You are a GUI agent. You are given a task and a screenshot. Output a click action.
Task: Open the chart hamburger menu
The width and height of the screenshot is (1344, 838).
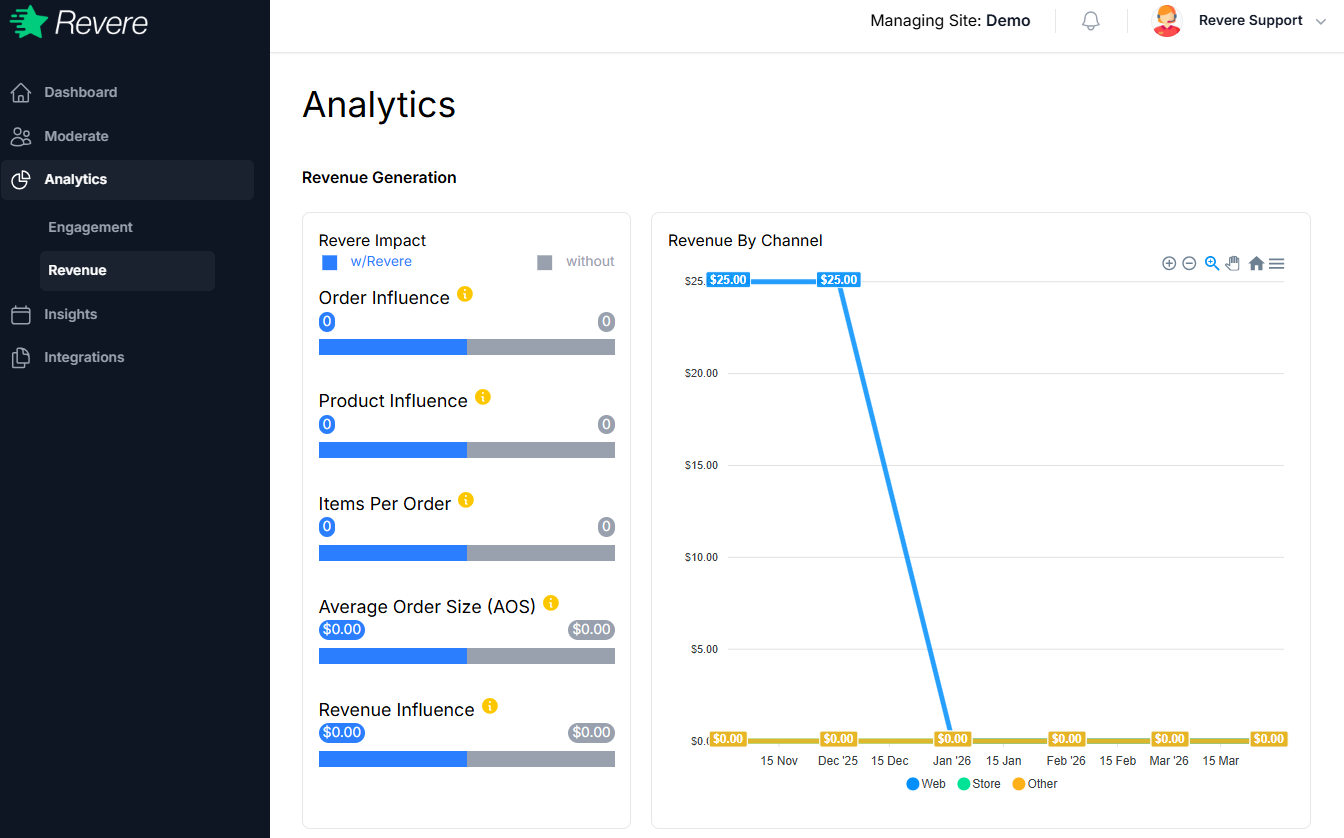click(x=1276, y=263)
